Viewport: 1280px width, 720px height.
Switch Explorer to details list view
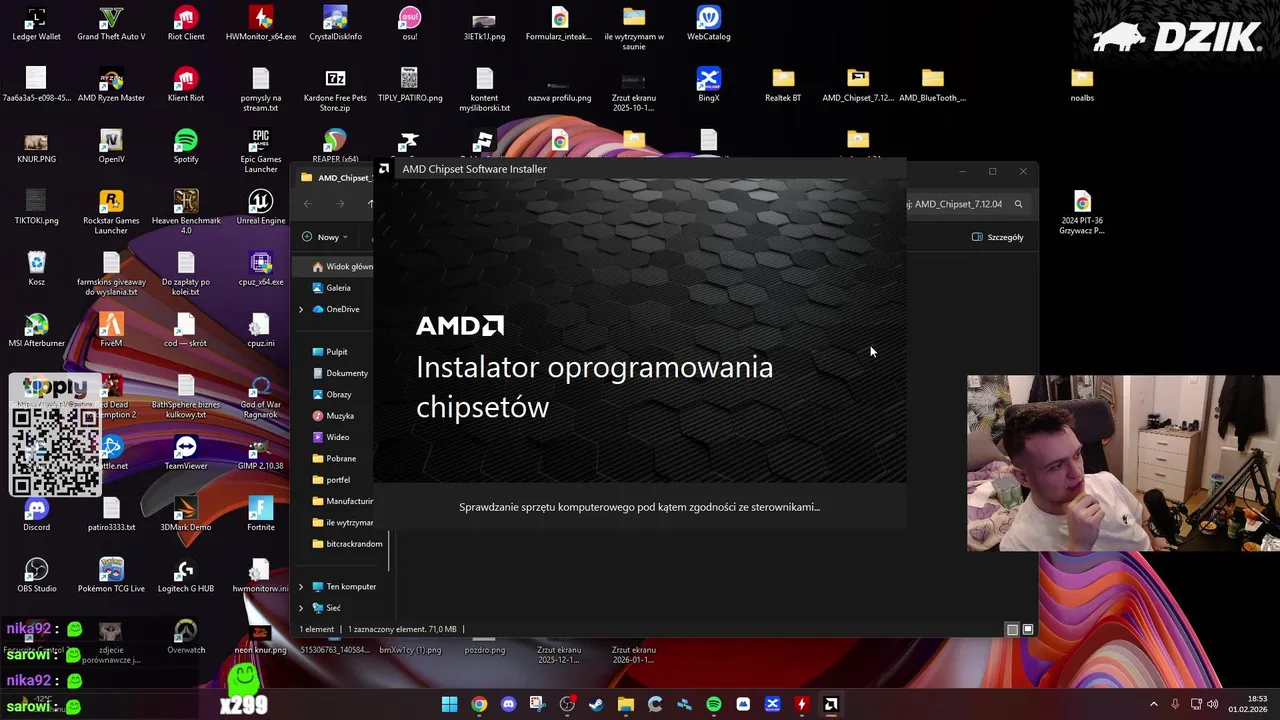click(1012, 629)
